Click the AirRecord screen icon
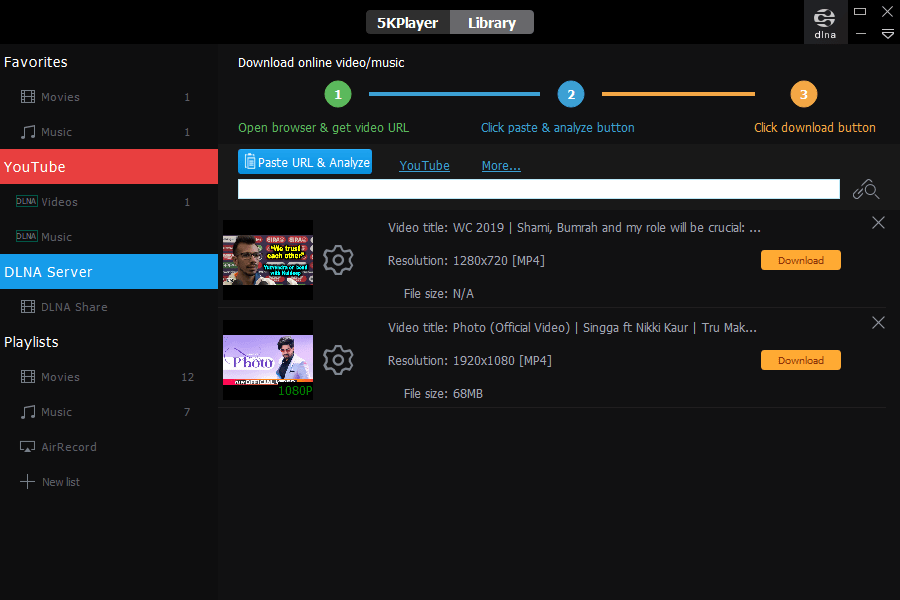Screen dimensions: 900x600 tap(27, 447)
